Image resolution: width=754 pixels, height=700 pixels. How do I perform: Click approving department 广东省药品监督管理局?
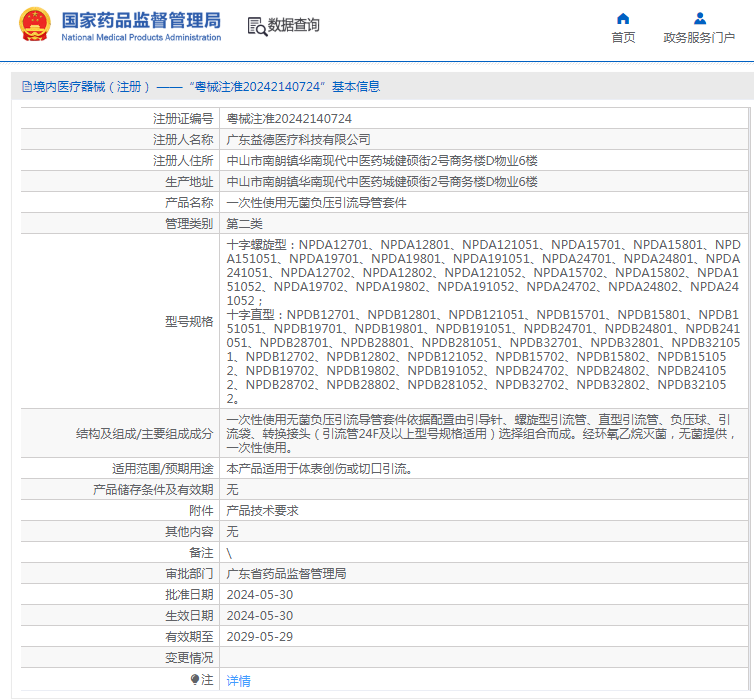(x=286, y=573)
